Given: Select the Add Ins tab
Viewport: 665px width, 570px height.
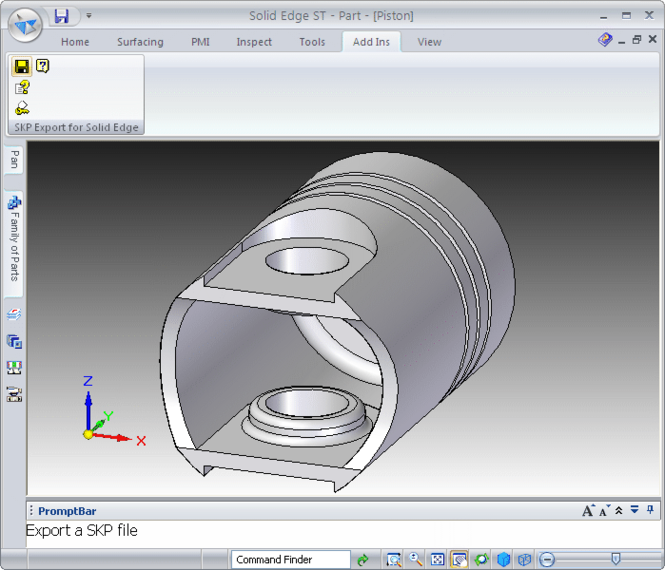Looking at the screenshot, I should [x=371, y=42].
